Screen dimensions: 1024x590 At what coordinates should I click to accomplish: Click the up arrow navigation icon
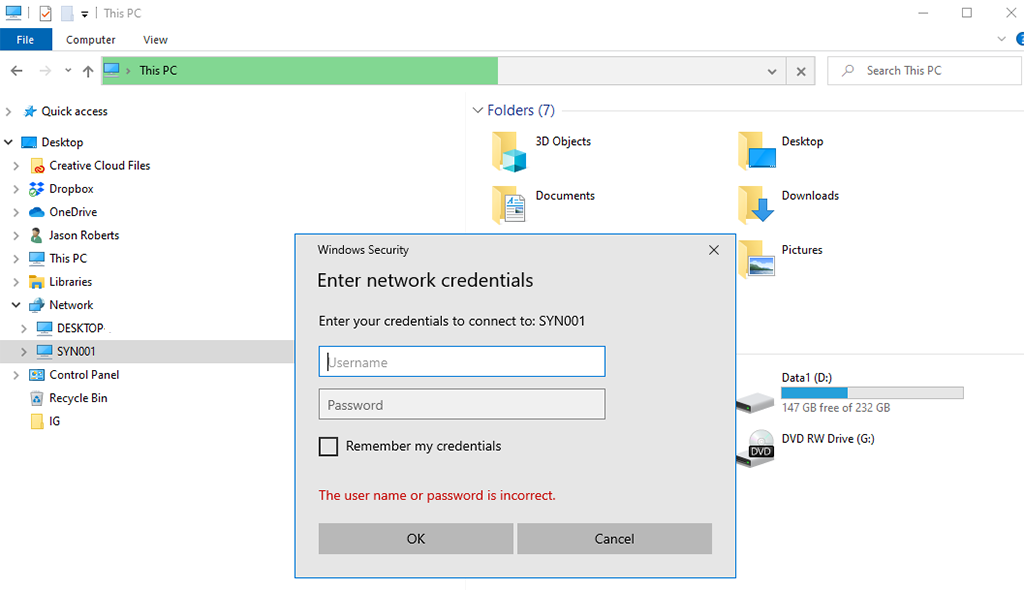[88, 70]
